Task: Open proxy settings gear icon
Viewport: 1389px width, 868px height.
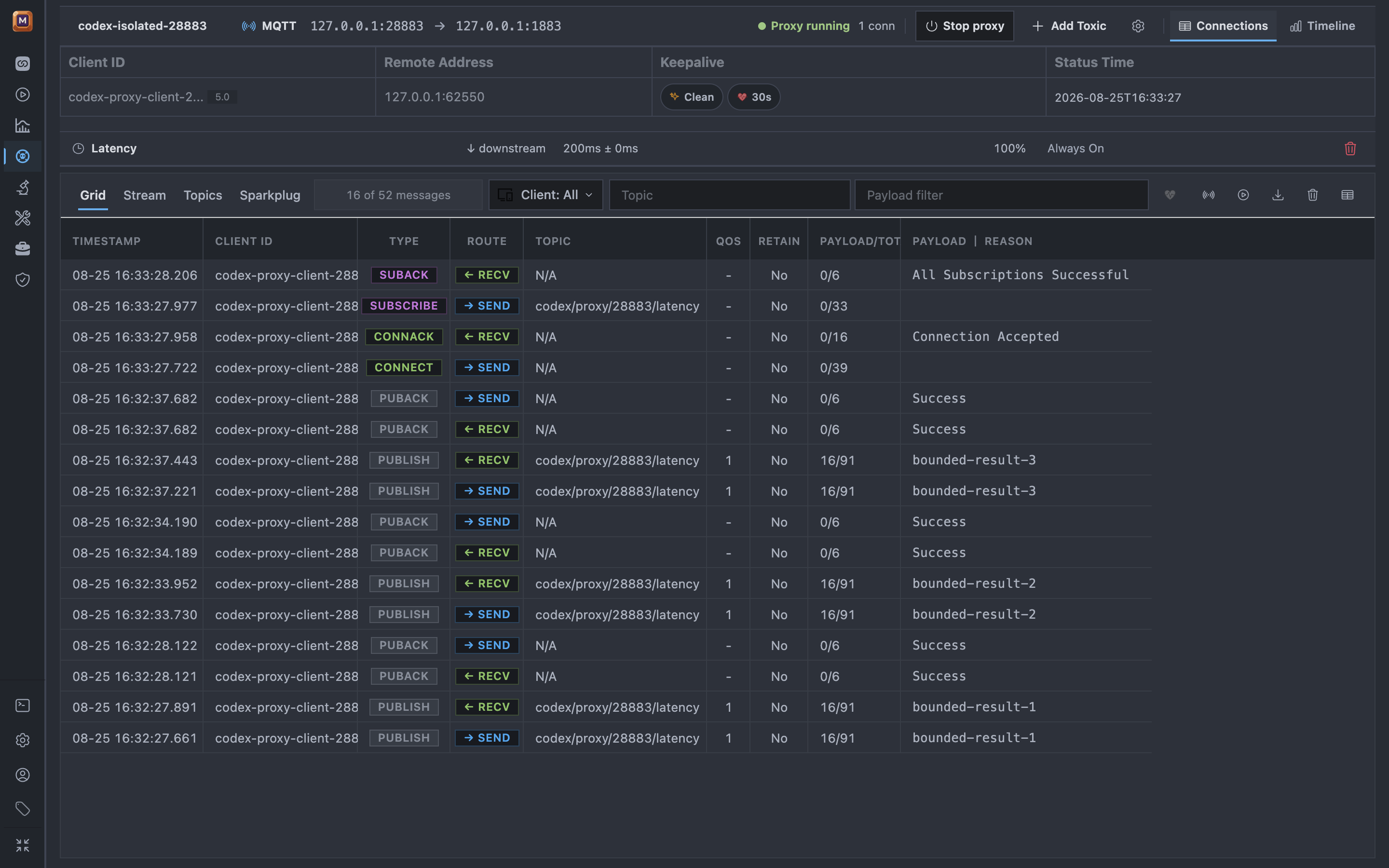Action: [1138, 26]
